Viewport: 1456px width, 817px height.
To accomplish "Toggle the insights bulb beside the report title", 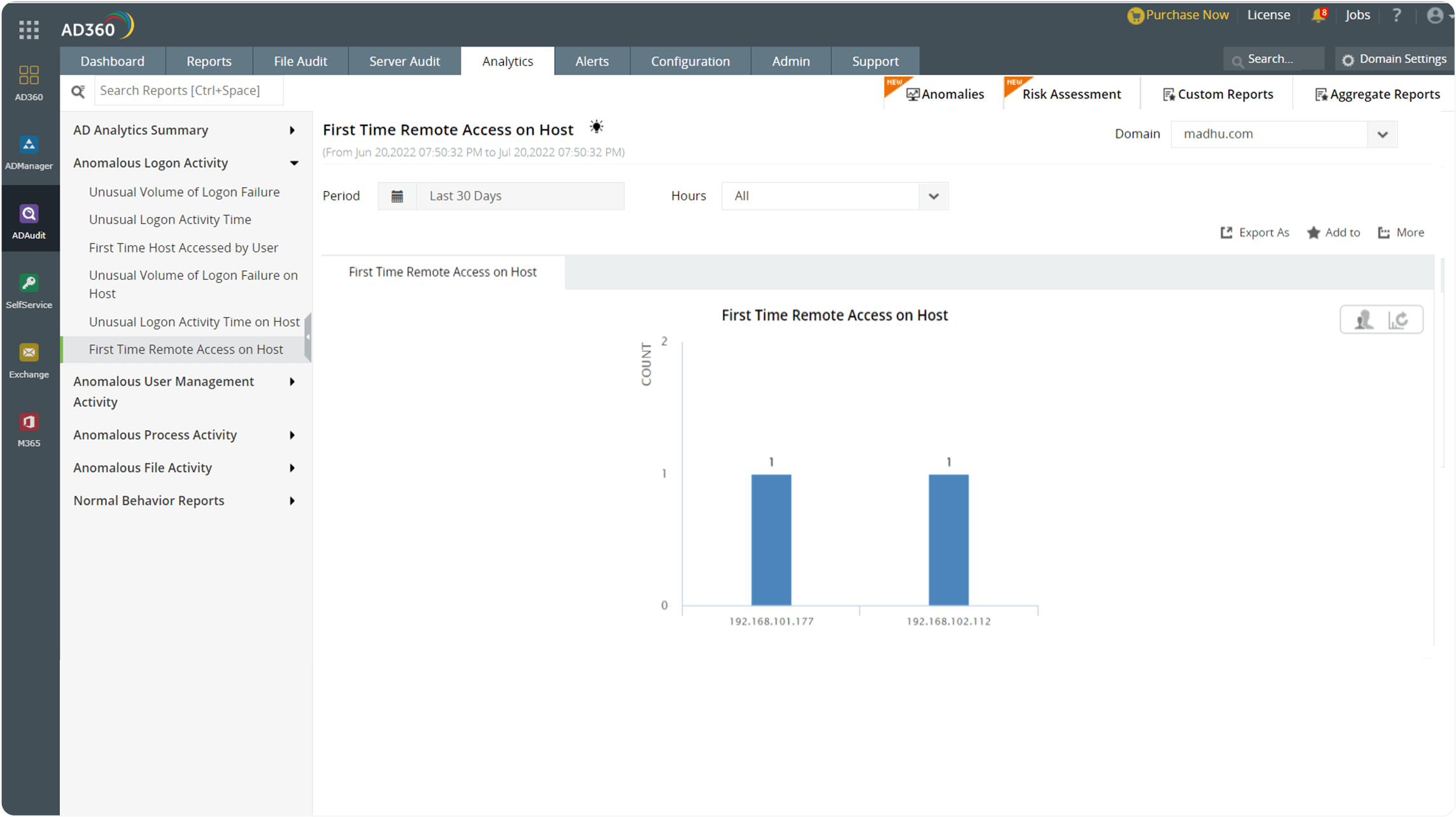I will [596, 126].
